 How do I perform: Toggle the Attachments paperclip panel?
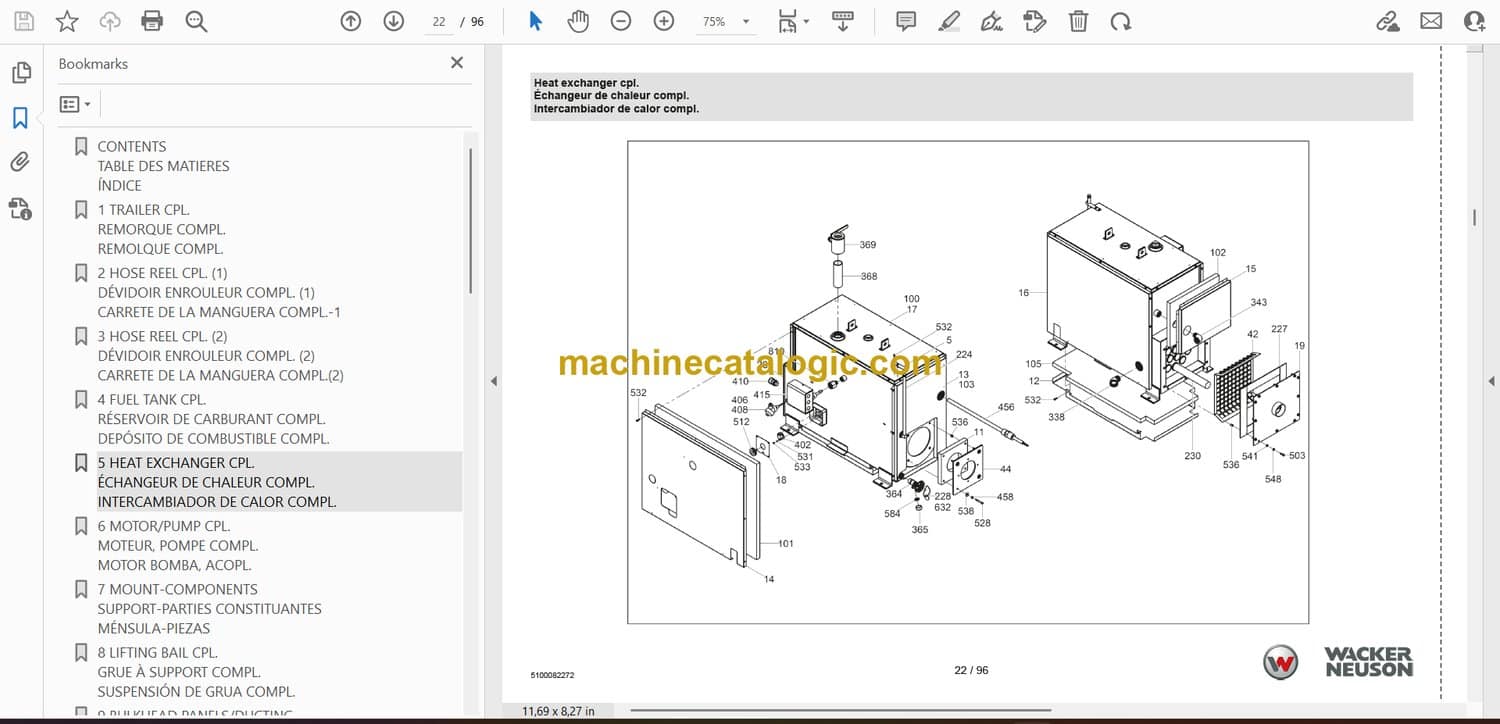tap(20, 162)
